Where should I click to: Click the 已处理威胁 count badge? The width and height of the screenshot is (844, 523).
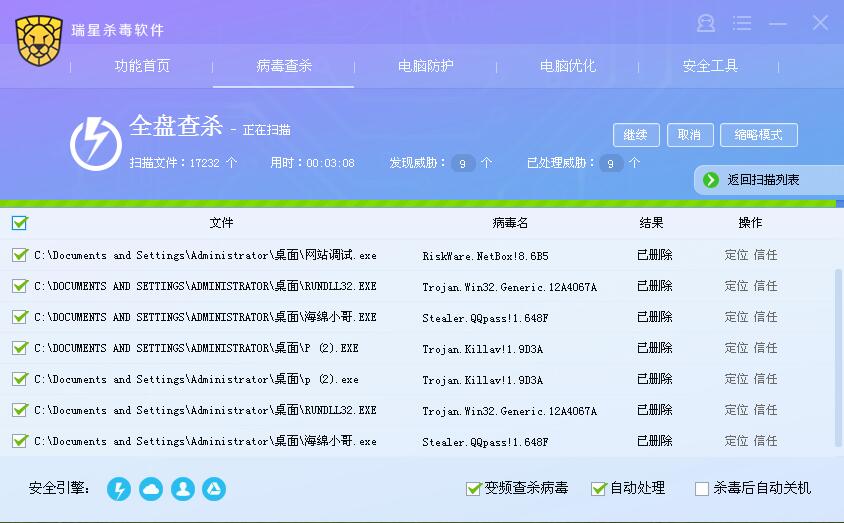click(x=610, y=163)
